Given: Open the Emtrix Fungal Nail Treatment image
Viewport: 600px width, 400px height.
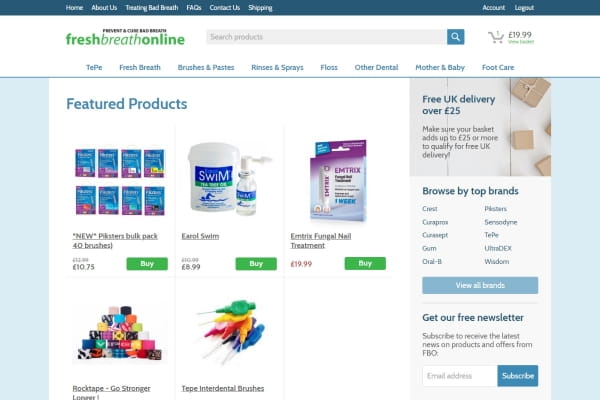Looking at the screenshot, I should [338, 181].
